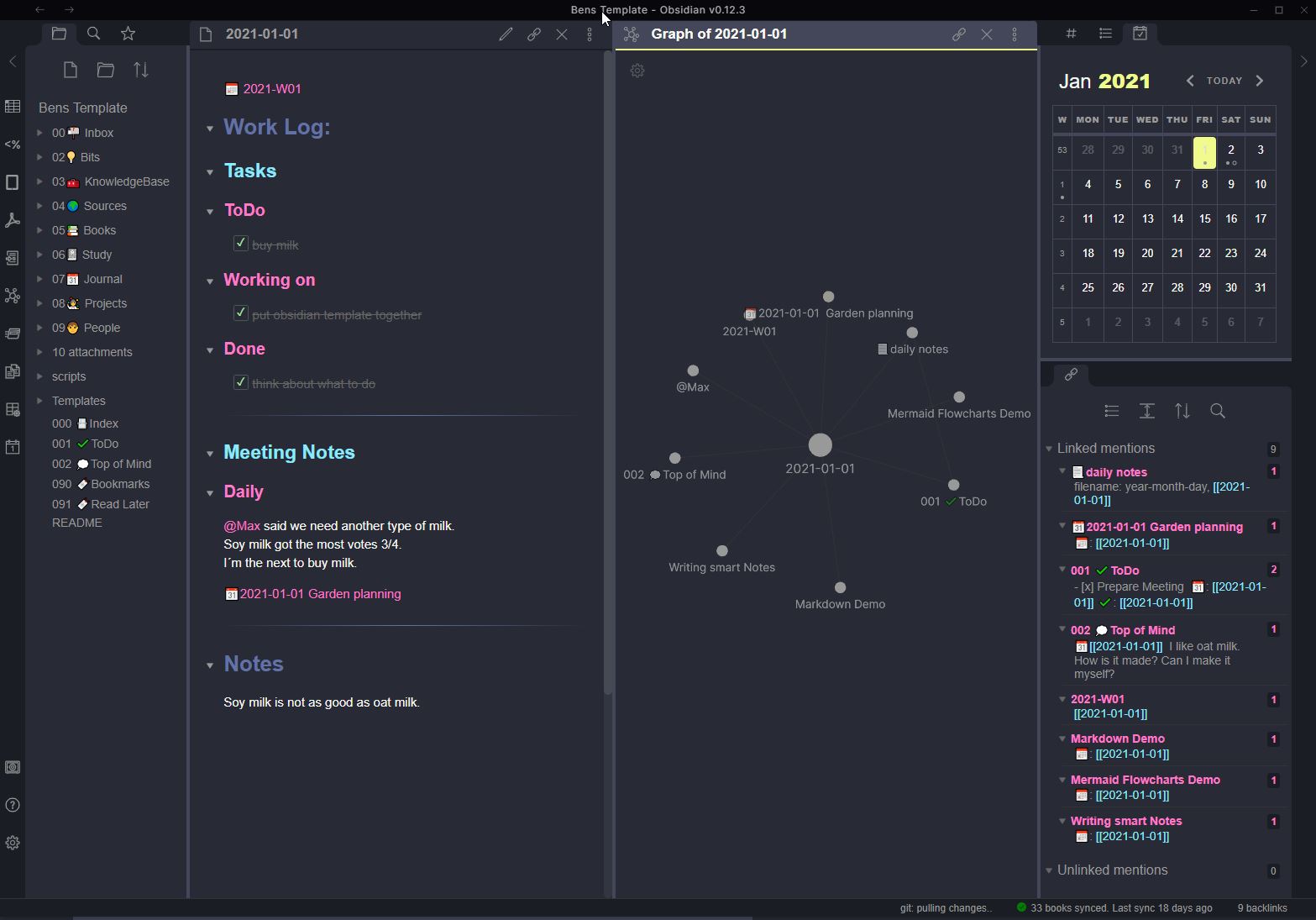The image size is (1316, 920).
Task: Open the 2021-W01 link in note
Action: point(272,89)
